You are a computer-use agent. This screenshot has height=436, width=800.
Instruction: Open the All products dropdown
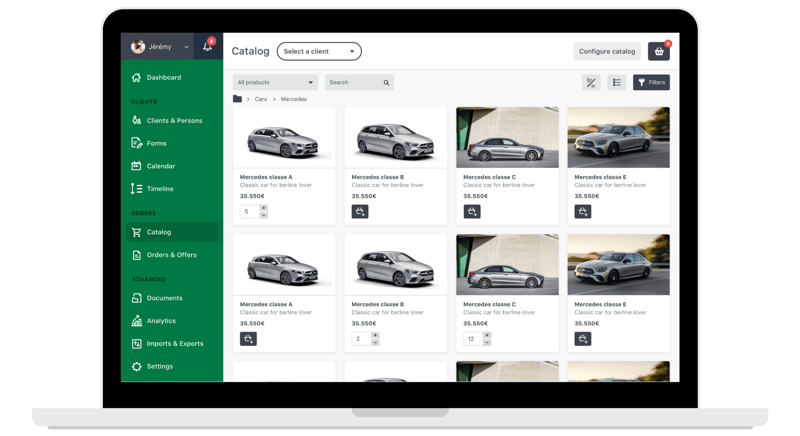pos(275,83)
